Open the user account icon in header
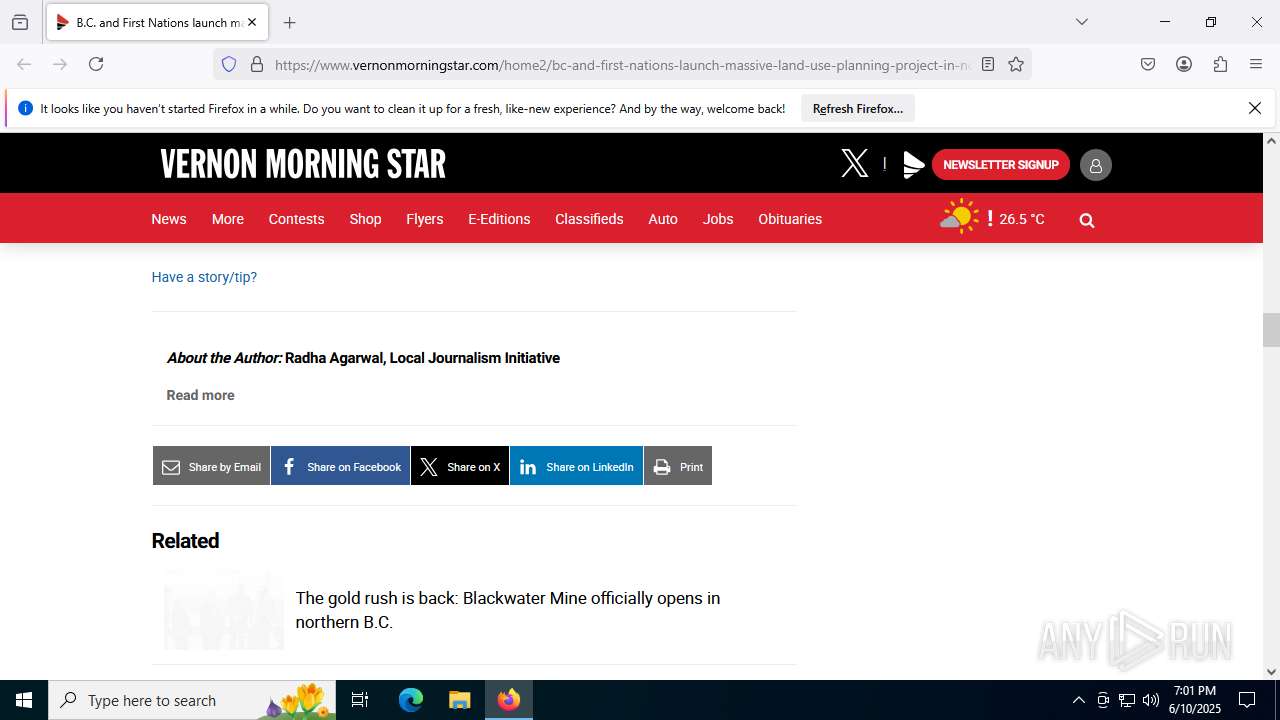This screenshot has width=1280, height=720. click(x=1095, y=165)
